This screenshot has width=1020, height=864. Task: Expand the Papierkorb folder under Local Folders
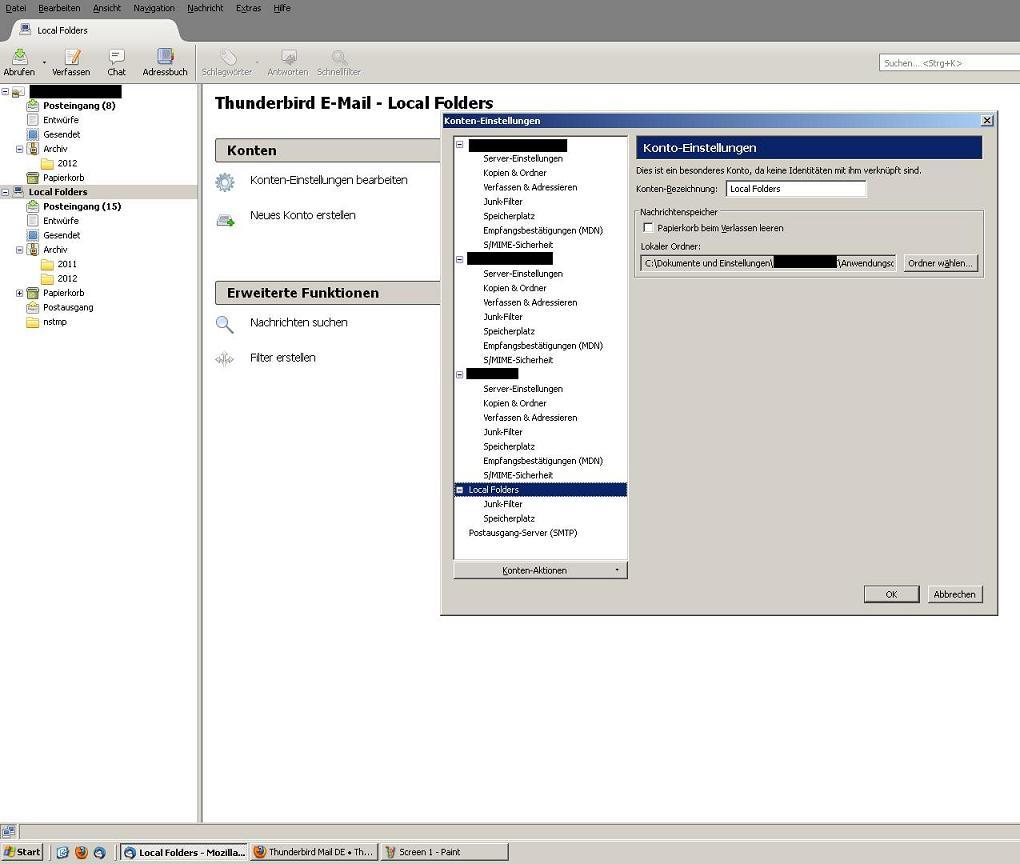pos(19,293)
